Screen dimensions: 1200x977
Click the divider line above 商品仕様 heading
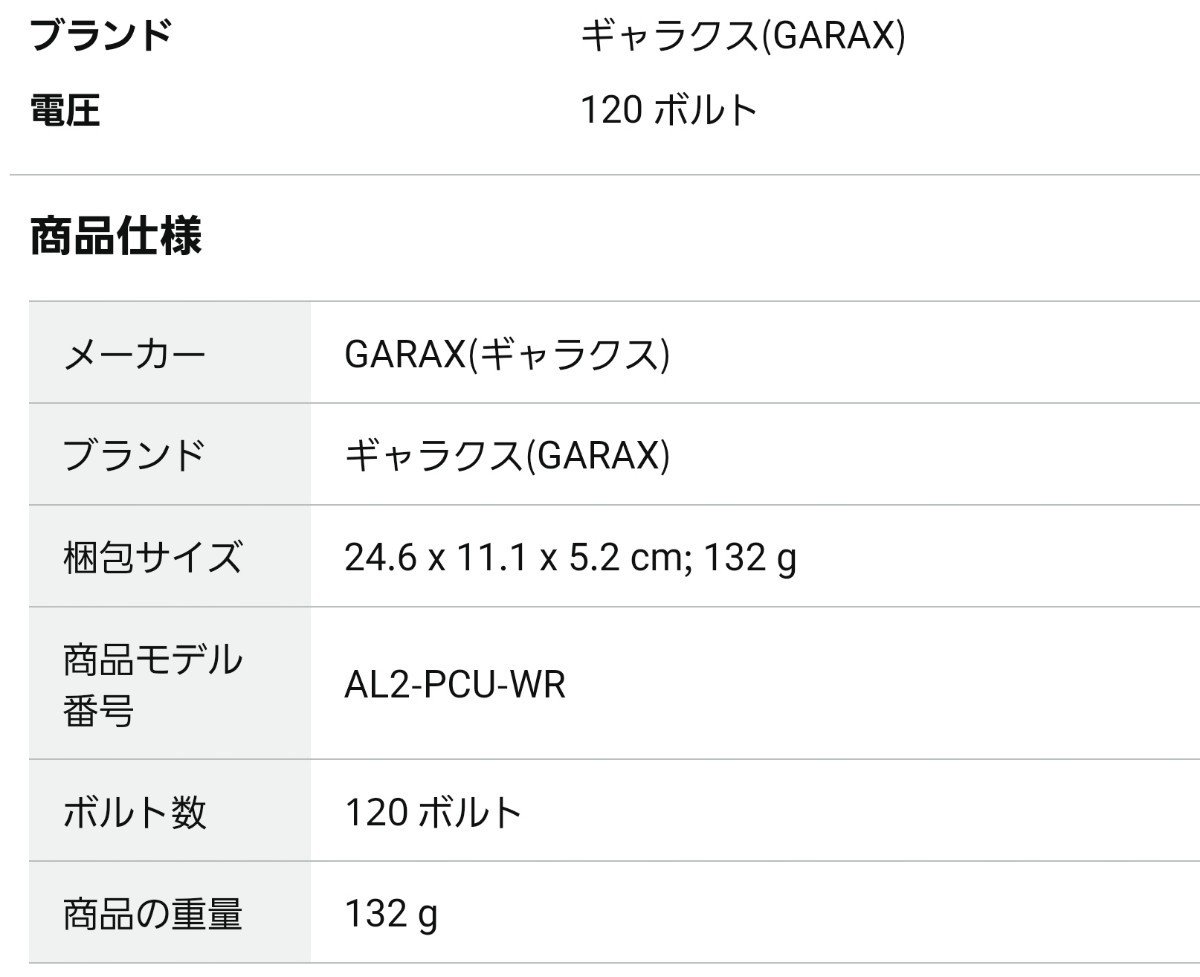click(600, 175)
